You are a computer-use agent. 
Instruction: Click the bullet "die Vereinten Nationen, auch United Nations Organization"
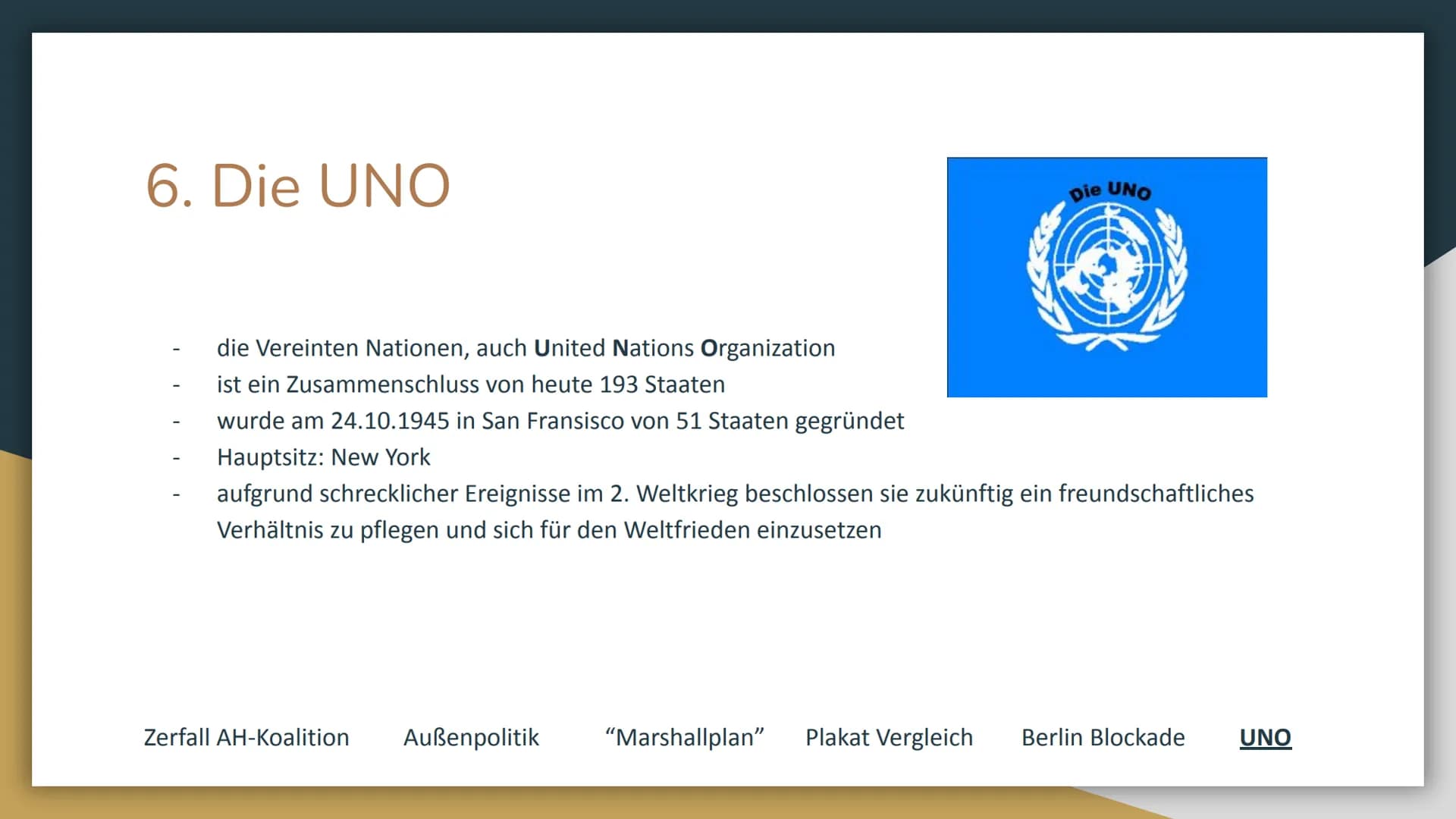[526, 348]
